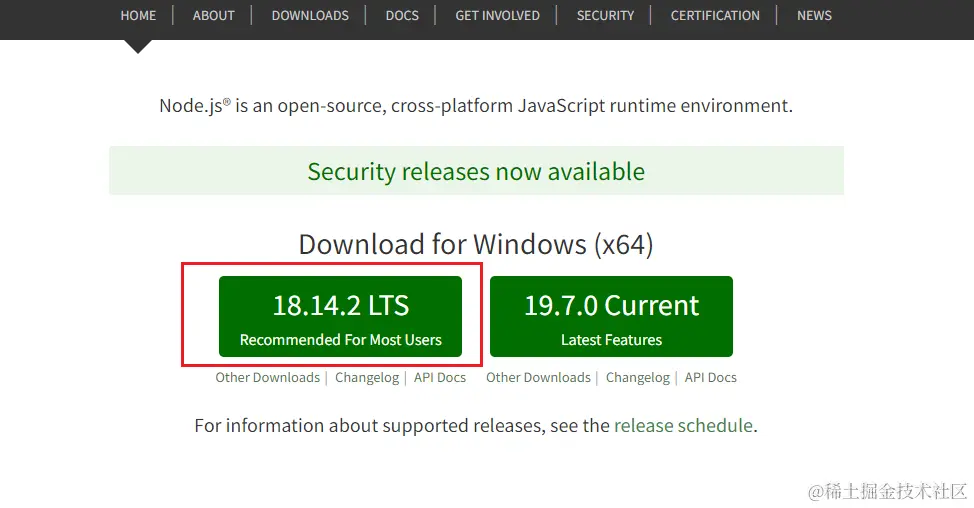974x508 pixels.
Task: Open API Docs for LTS release
Action: click(440, 378)
